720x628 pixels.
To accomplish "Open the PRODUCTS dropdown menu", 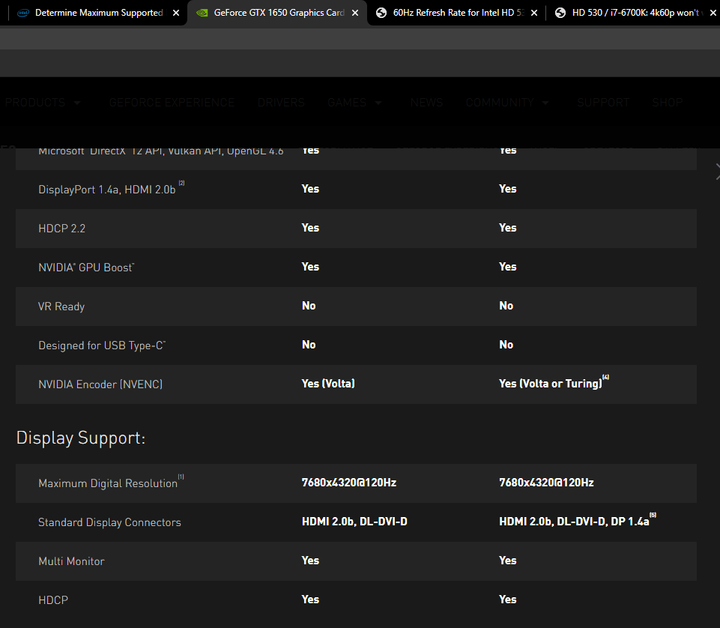I will (43, 102).
